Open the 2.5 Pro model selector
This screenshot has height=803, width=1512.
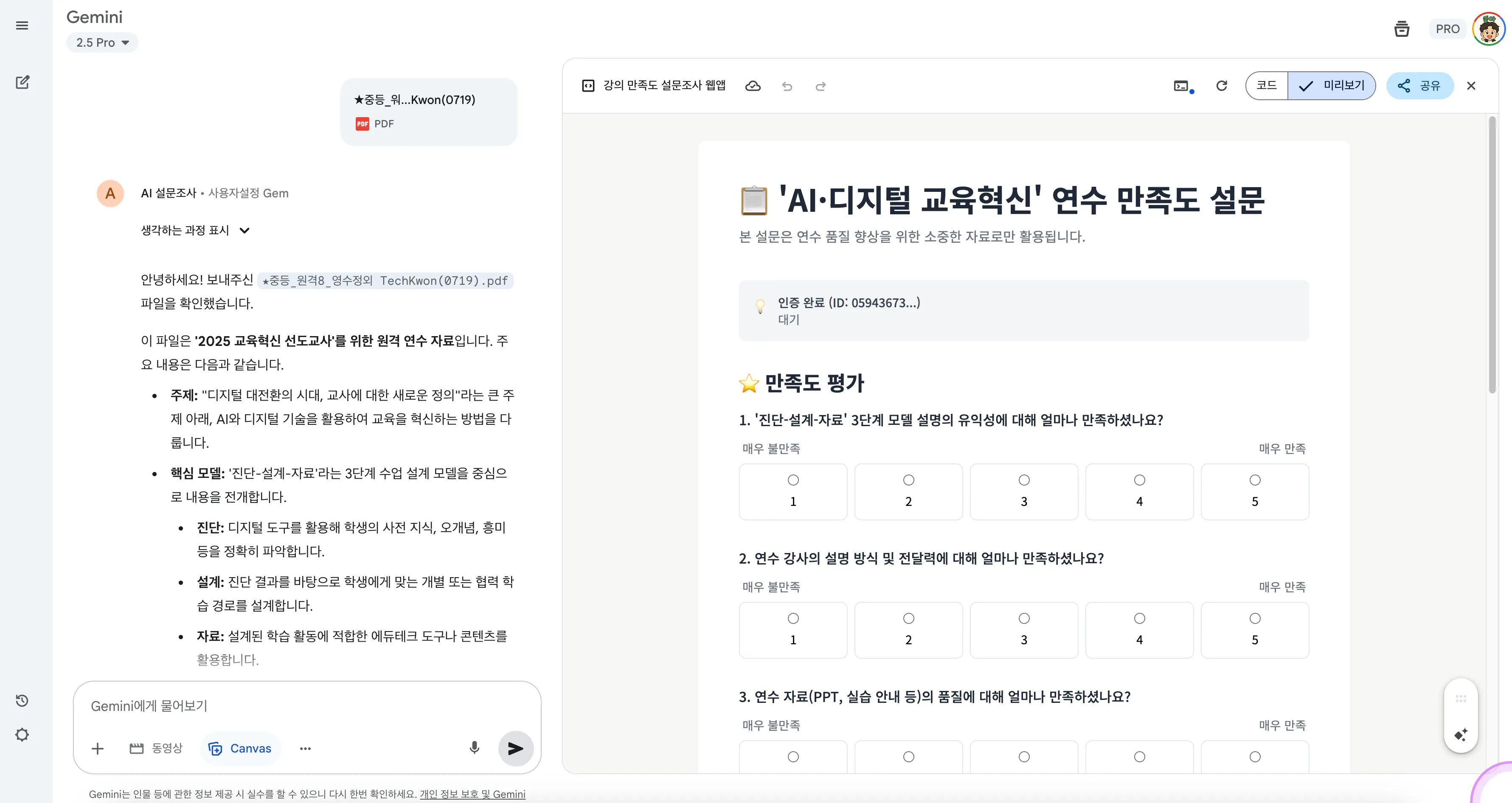coord(102,42)
